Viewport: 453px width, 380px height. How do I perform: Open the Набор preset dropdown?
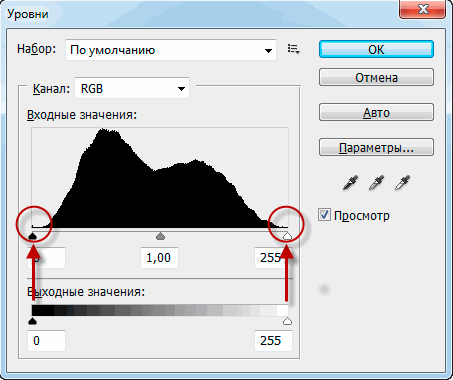pyautogui.click(x=171, y=50)
